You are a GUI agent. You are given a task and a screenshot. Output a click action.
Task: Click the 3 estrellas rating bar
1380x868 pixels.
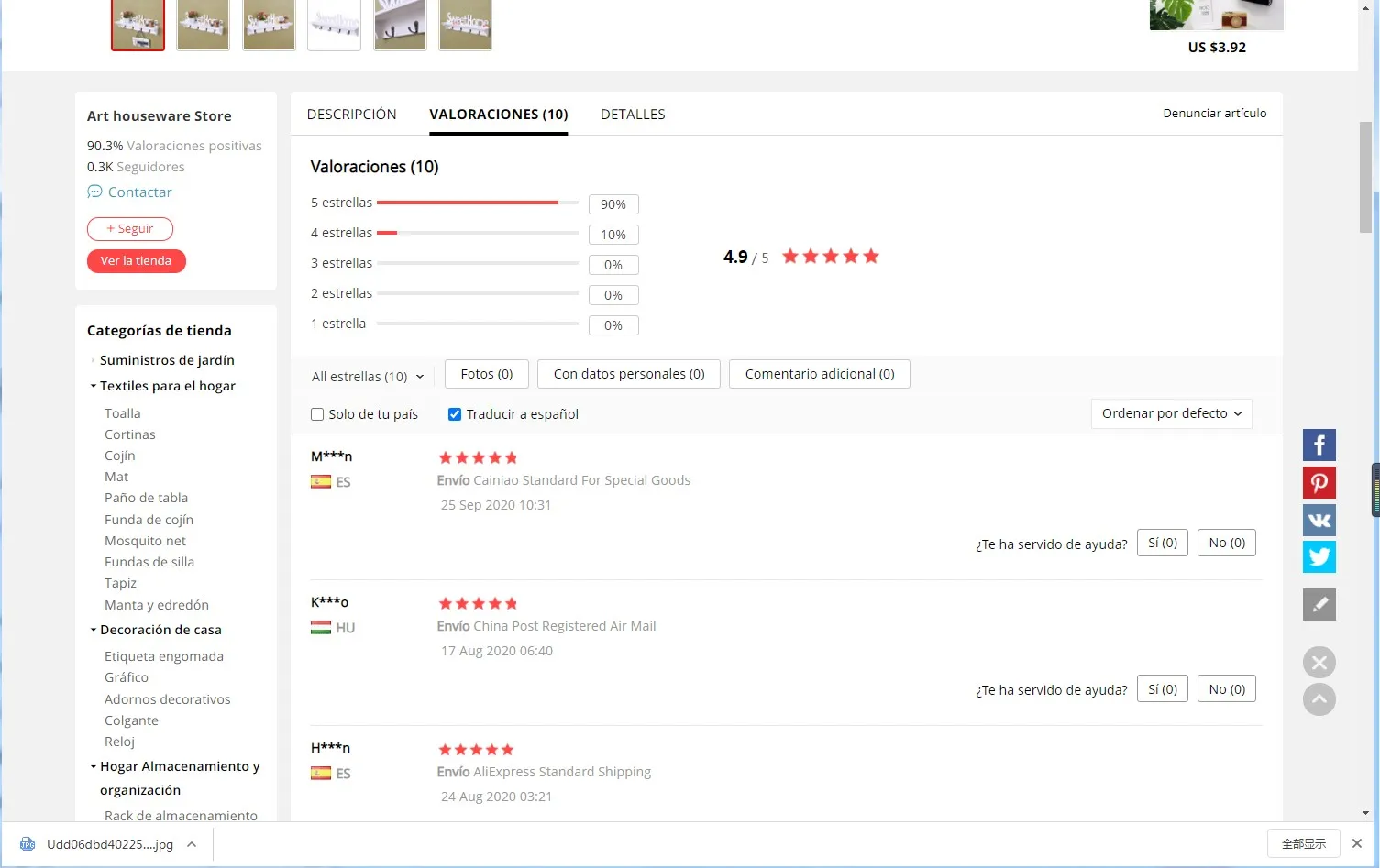[478, 263]
